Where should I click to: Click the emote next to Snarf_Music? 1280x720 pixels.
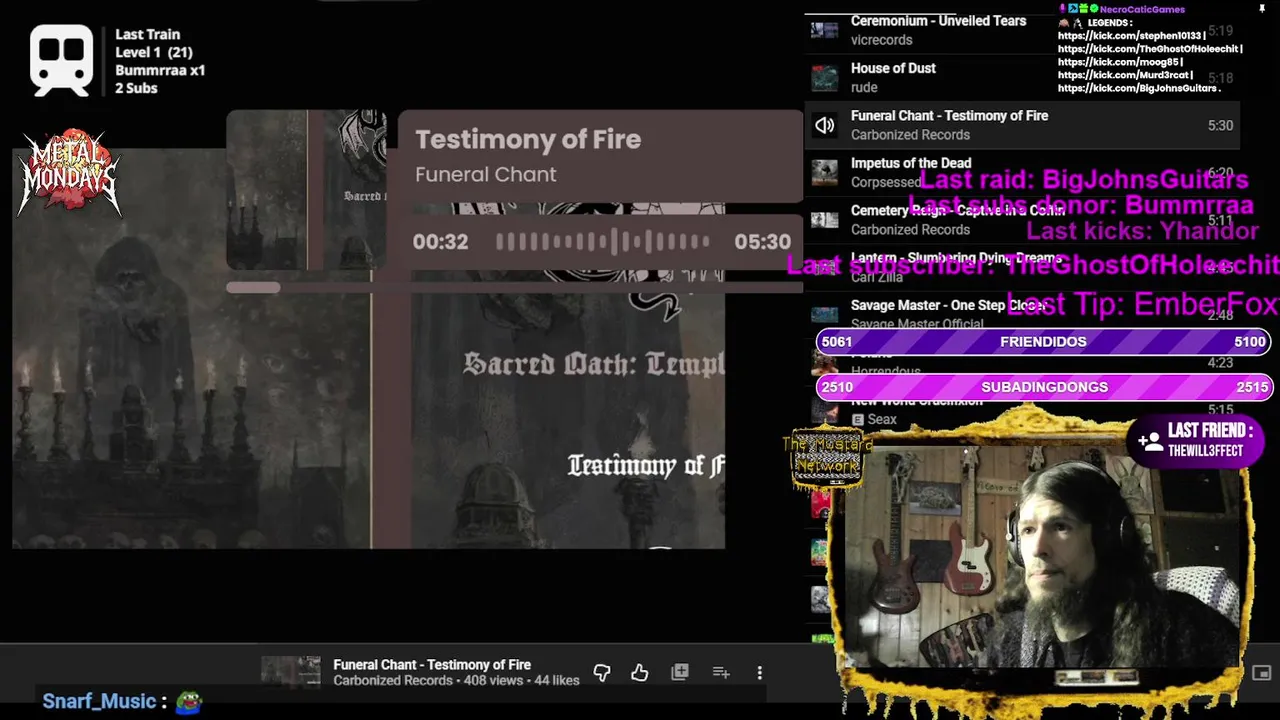click(x=189, y=702)
